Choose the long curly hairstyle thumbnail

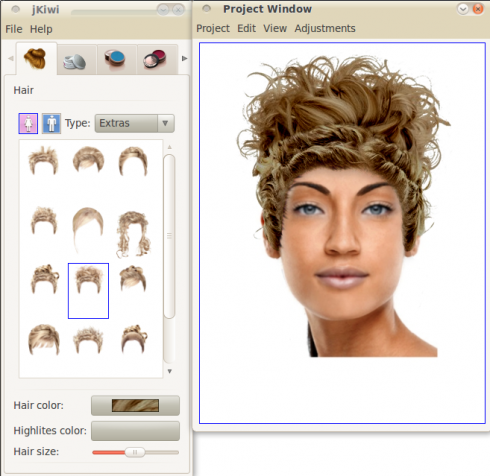(133, 234)
